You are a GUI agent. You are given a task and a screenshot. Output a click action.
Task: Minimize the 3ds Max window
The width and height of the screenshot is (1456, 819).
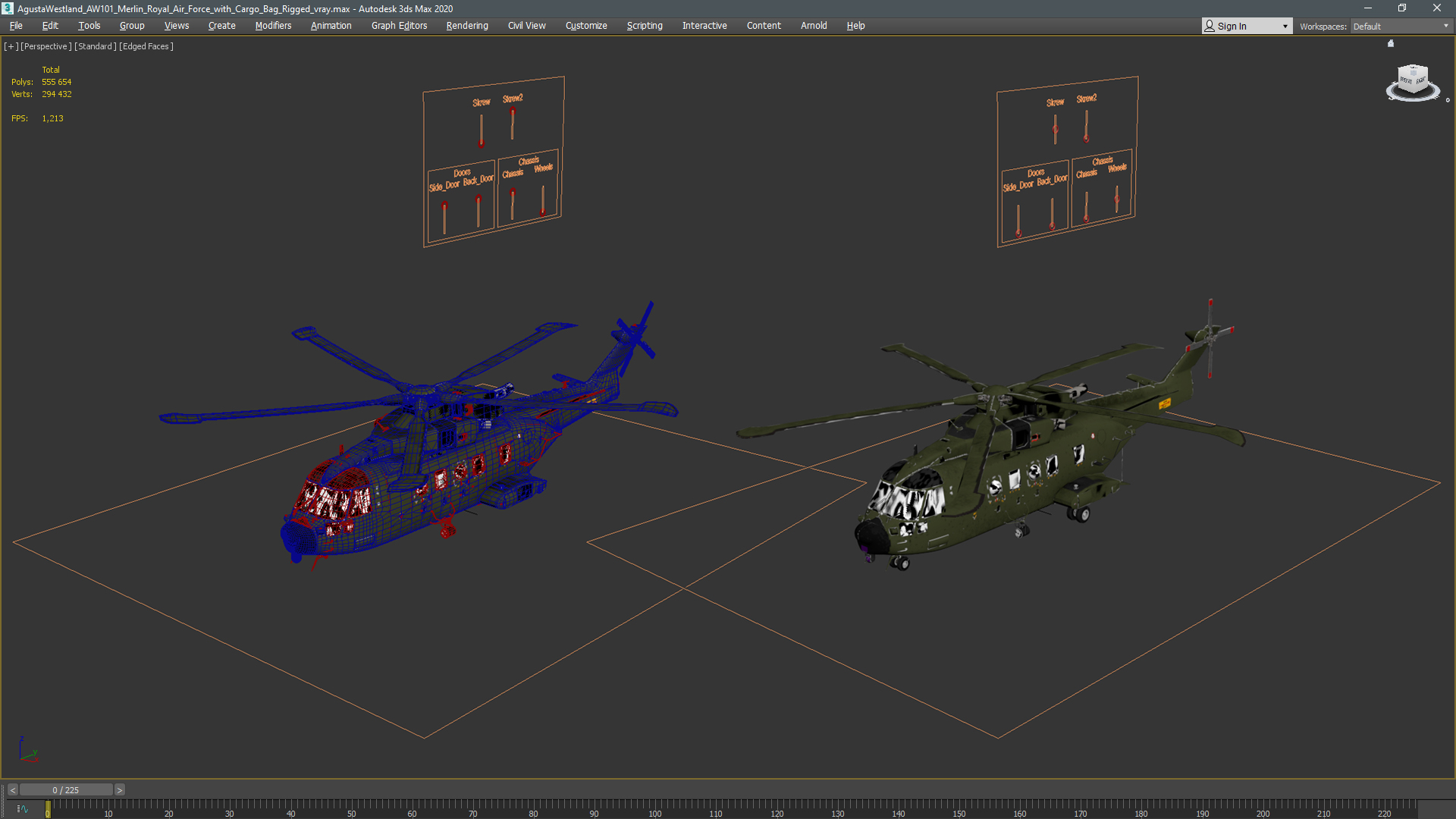tap(1367, 8)
